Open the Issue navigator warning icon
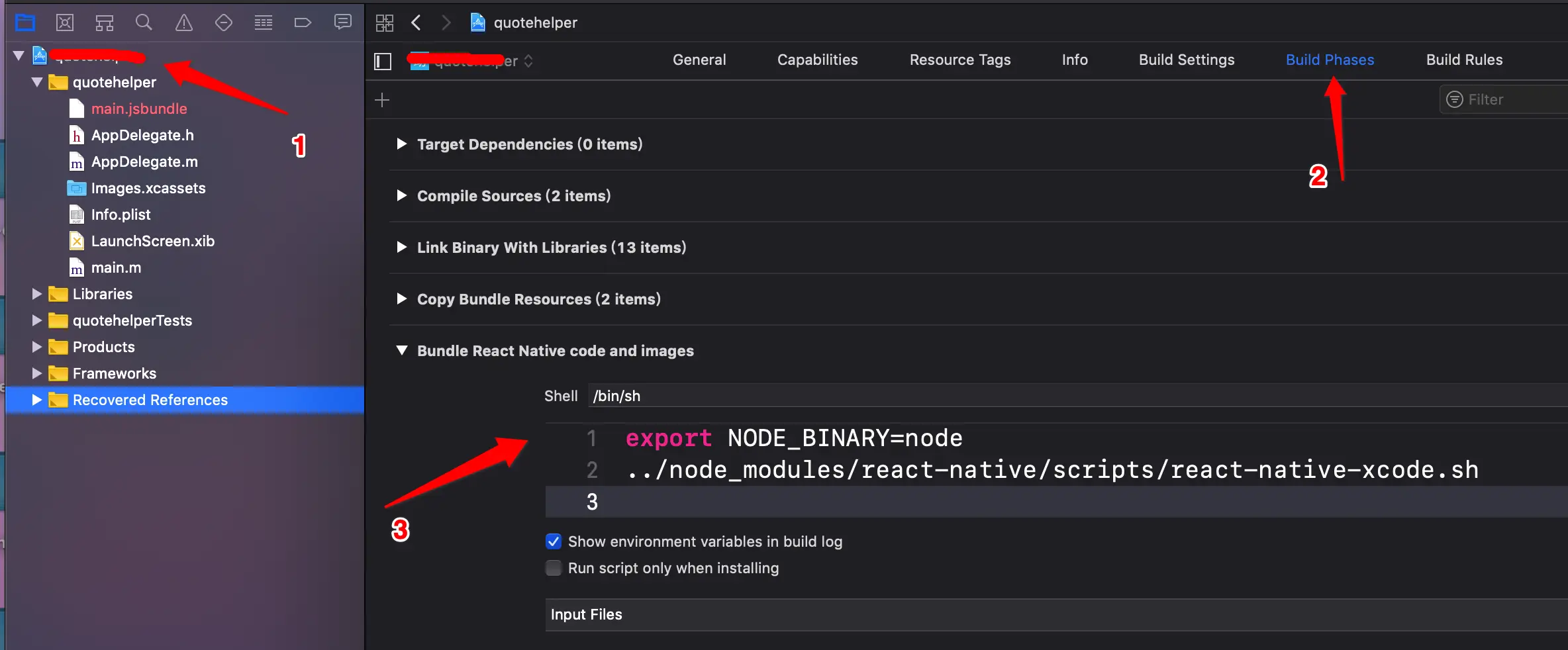Screen dimensions: 1568x650 (x=184, y=23)
